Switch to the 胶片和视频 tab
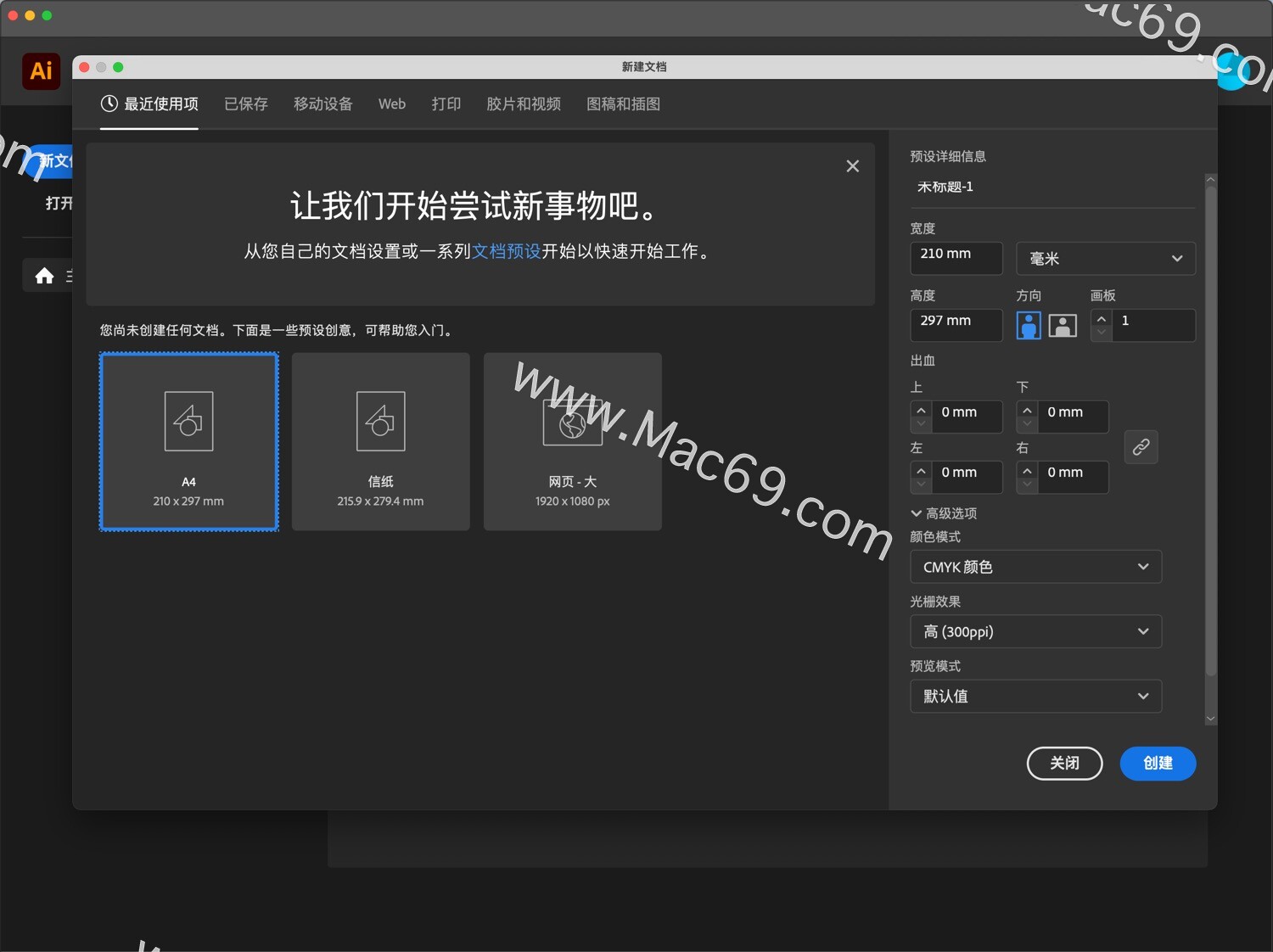 point(523,104)
